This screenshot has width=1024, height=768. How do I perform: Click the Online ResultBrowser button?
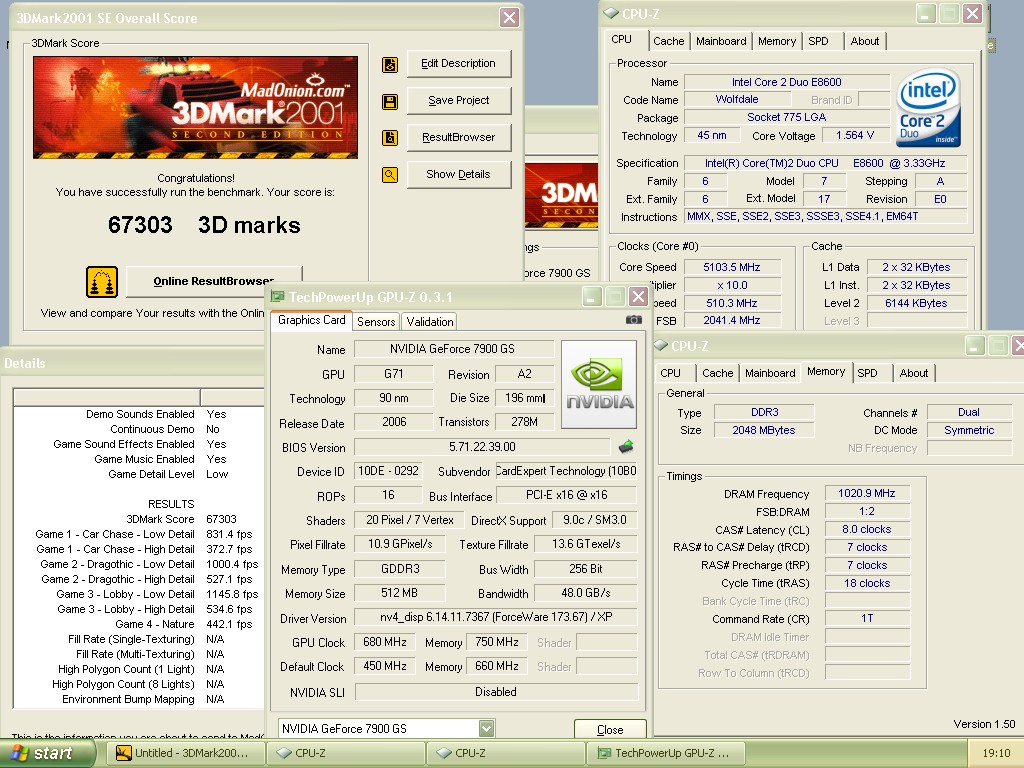(214, 281)
